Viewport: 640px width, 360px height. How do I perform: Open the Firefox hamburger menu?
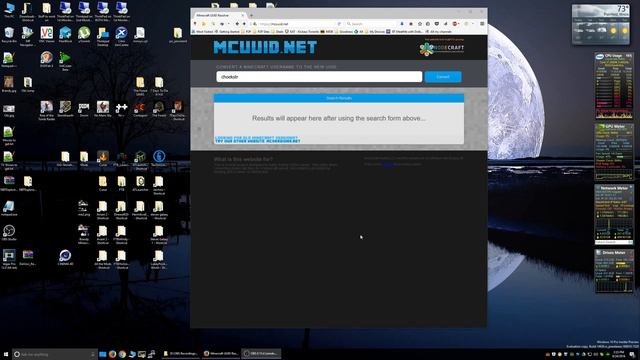[482, 24]
